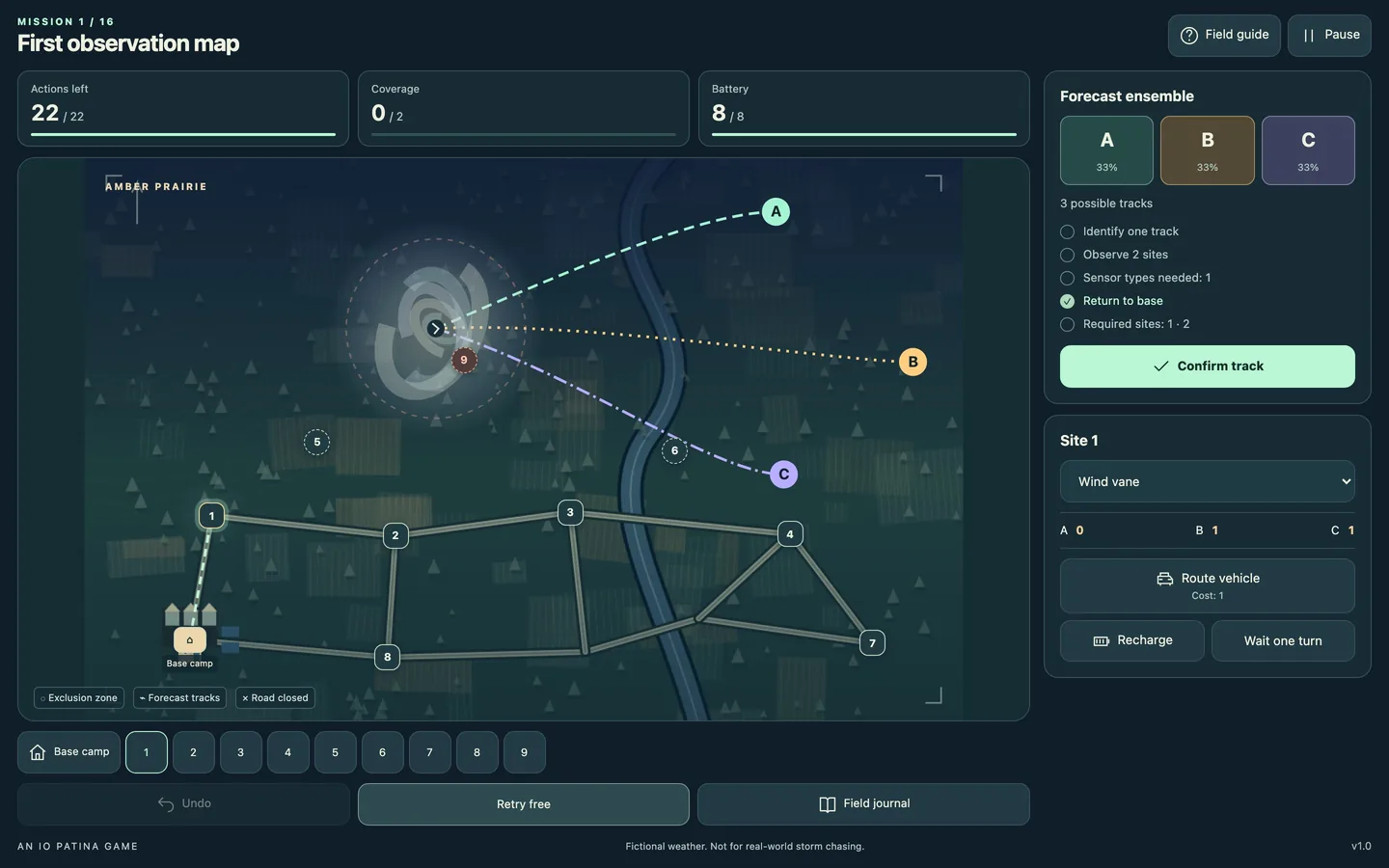Select road node 2 on the map
Viewport: 1389px width, 868px height.
[395, 535]
